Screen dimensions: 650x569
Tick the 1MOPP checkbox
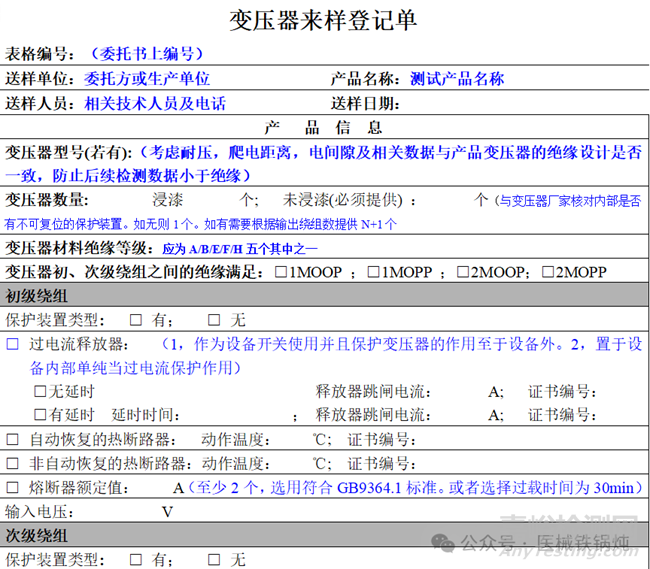tap(373, 272)
